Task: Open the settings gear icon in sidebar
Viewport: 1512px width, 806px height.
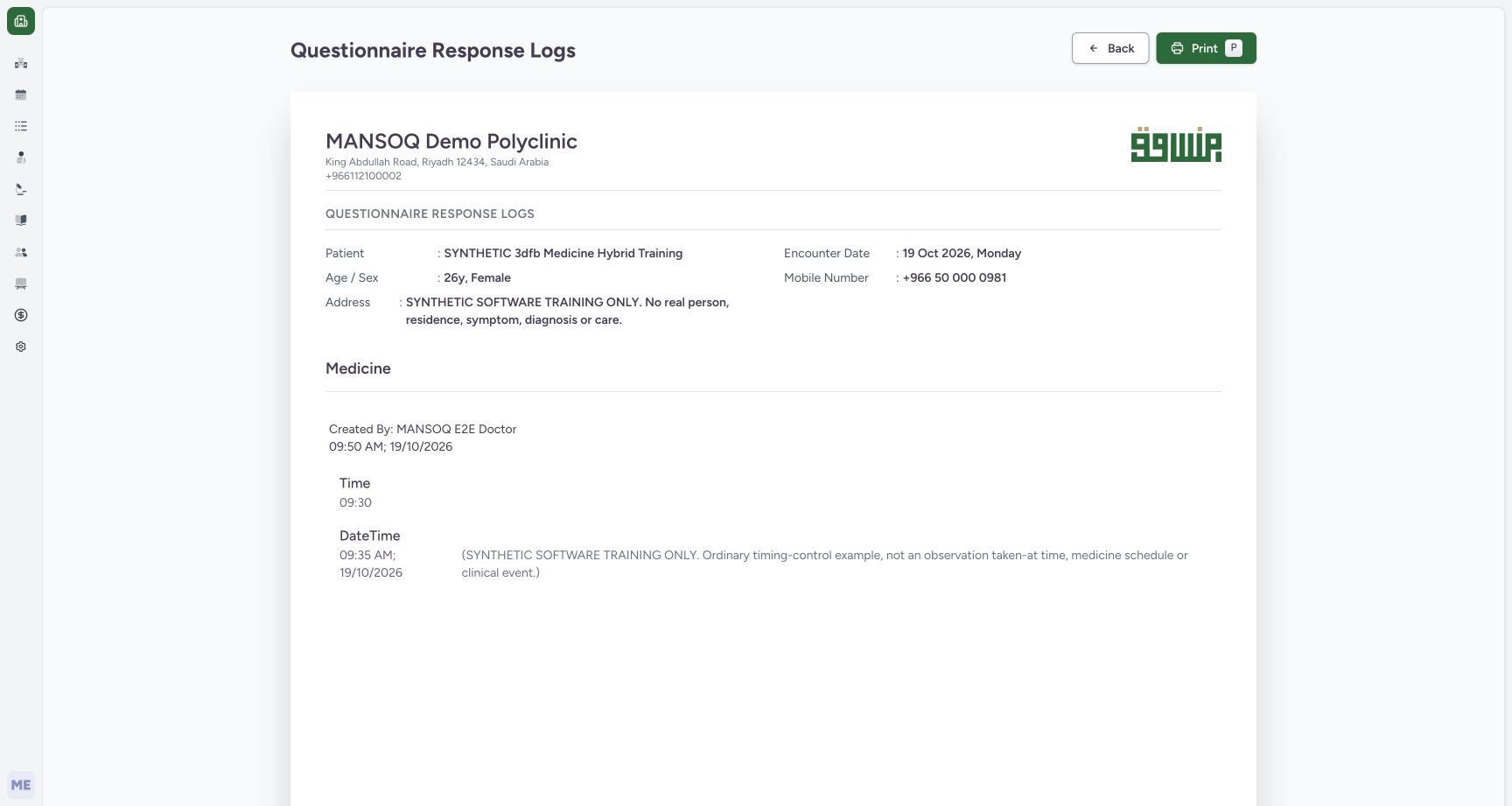Action: (21, 347)
